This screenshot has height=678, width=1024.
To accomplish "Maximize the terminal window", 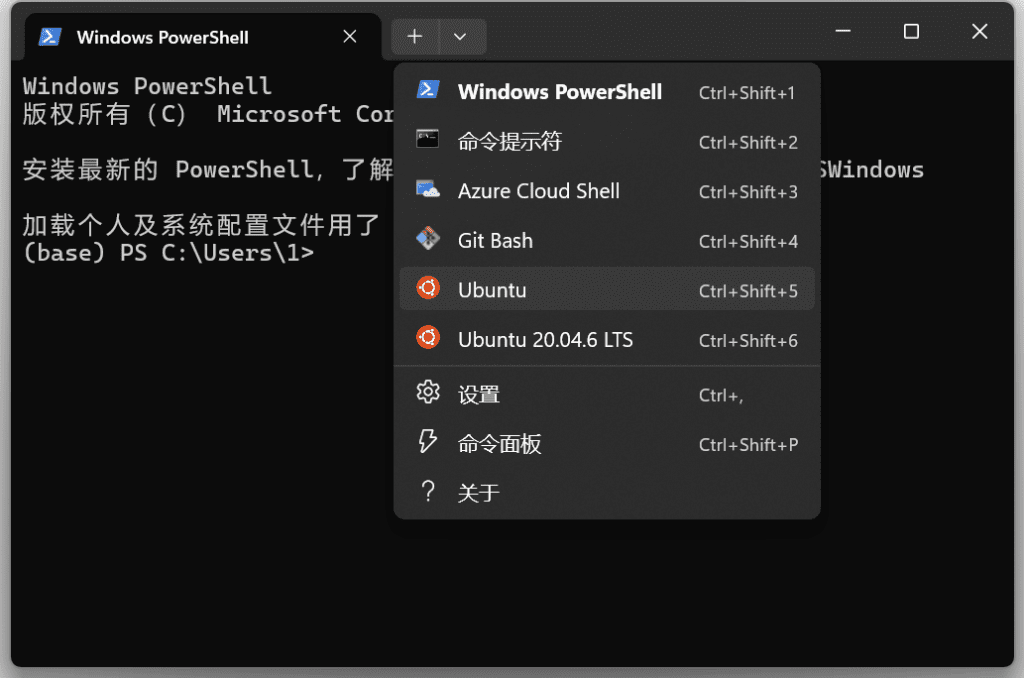I will click(x=911, y=32).
